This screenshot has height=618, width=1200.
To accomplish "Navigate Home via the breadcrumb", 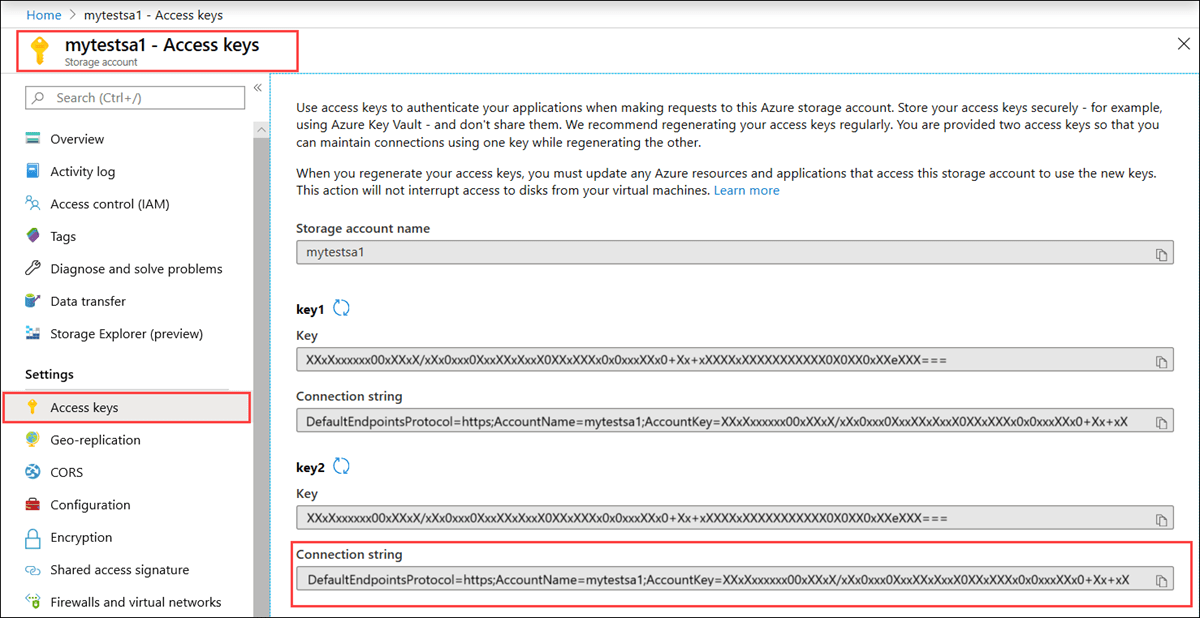I will coord(44,15).
